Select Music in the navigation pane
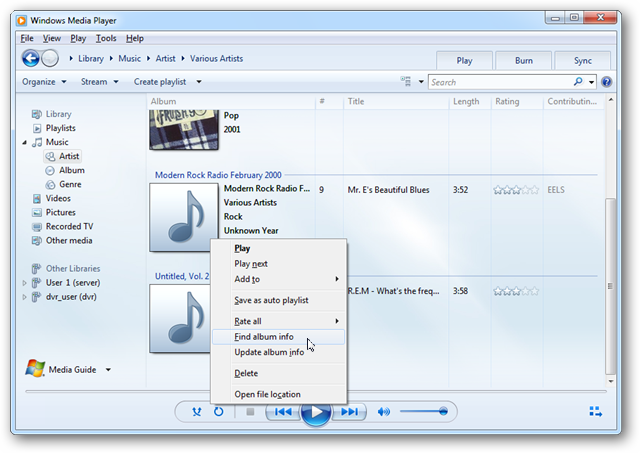This screenshot has width=640, height=453. (x=57, y=142)
